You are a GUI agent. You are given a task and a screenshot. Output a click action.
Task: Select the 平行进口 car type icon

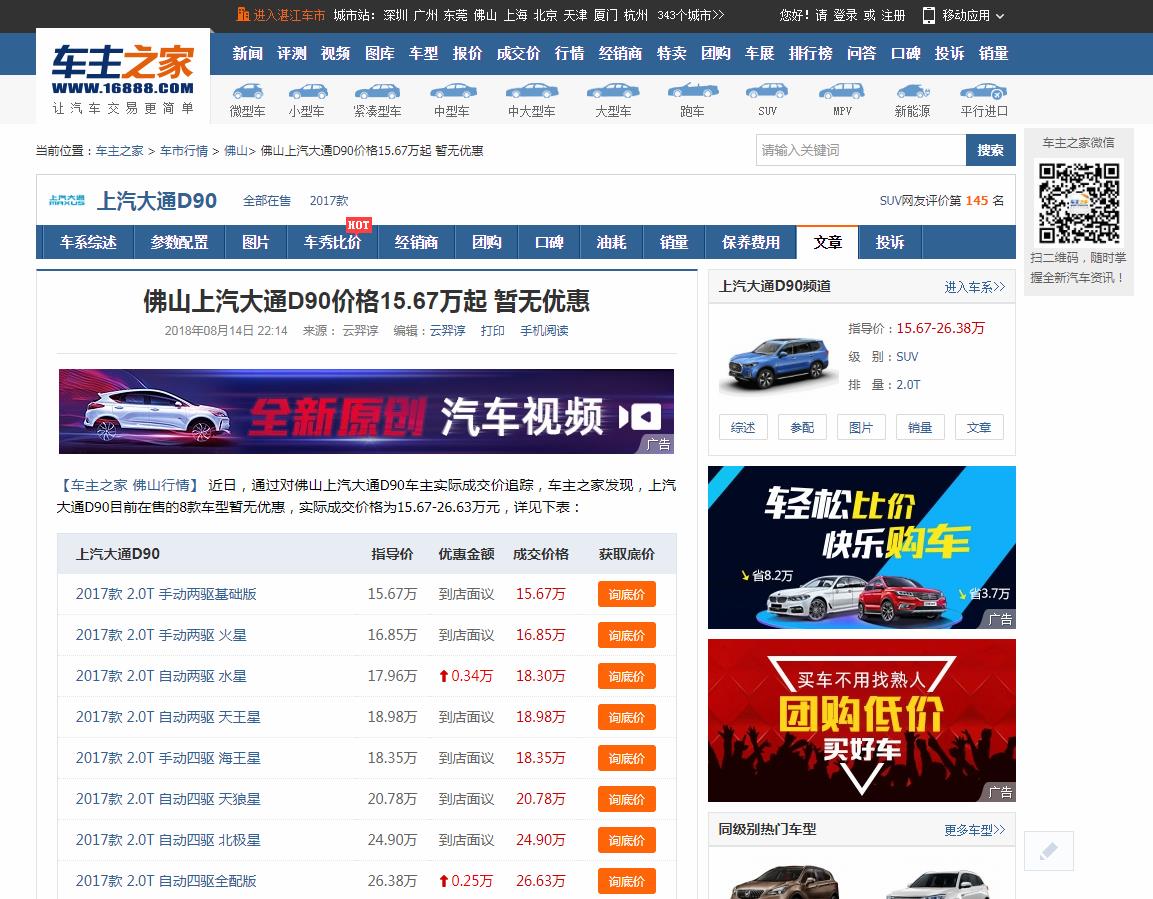[984, 92]
